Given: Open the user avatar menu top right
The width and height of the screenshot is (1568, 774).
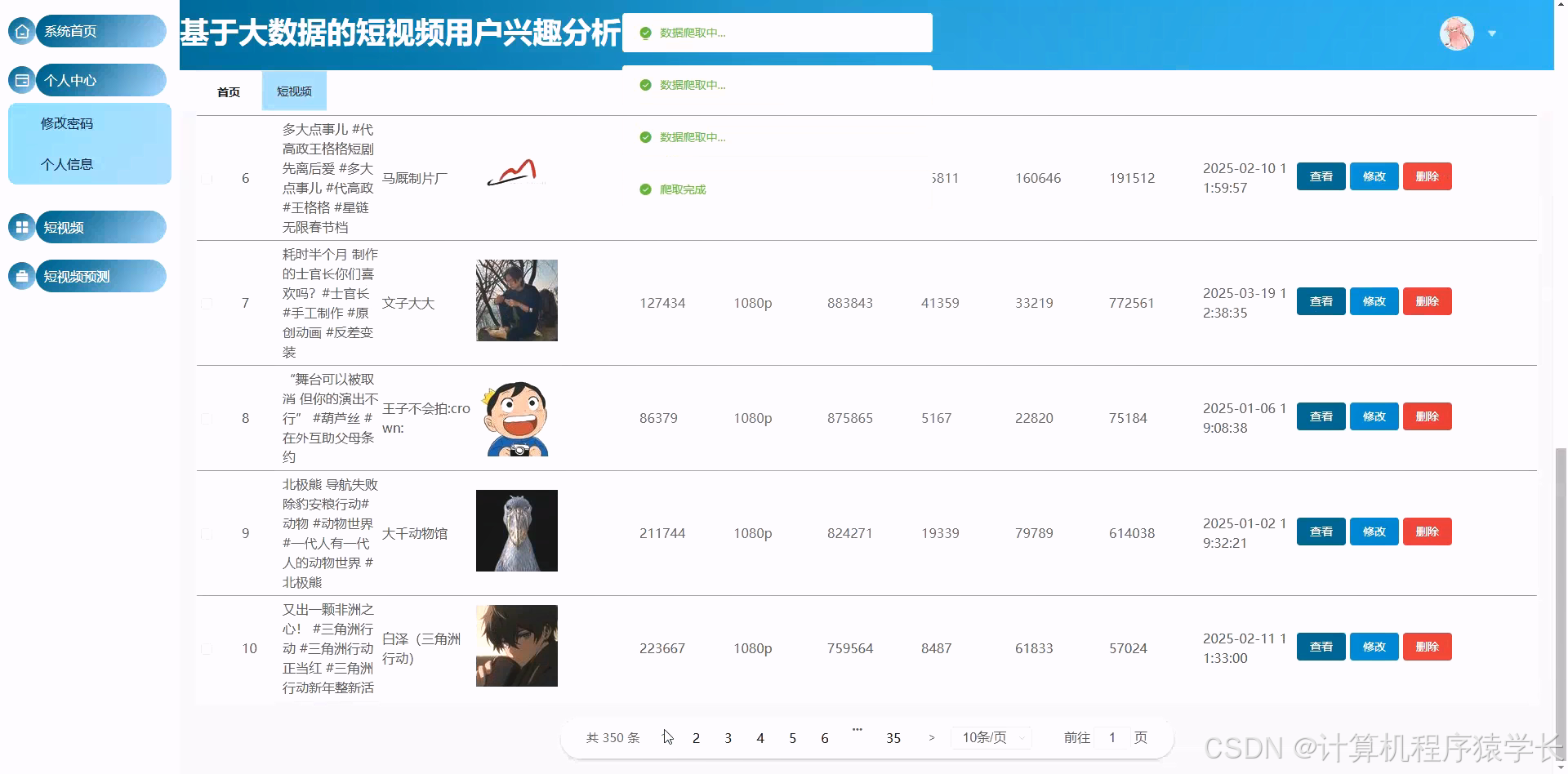Looking at the screenshot, I should click(1456, 33).
